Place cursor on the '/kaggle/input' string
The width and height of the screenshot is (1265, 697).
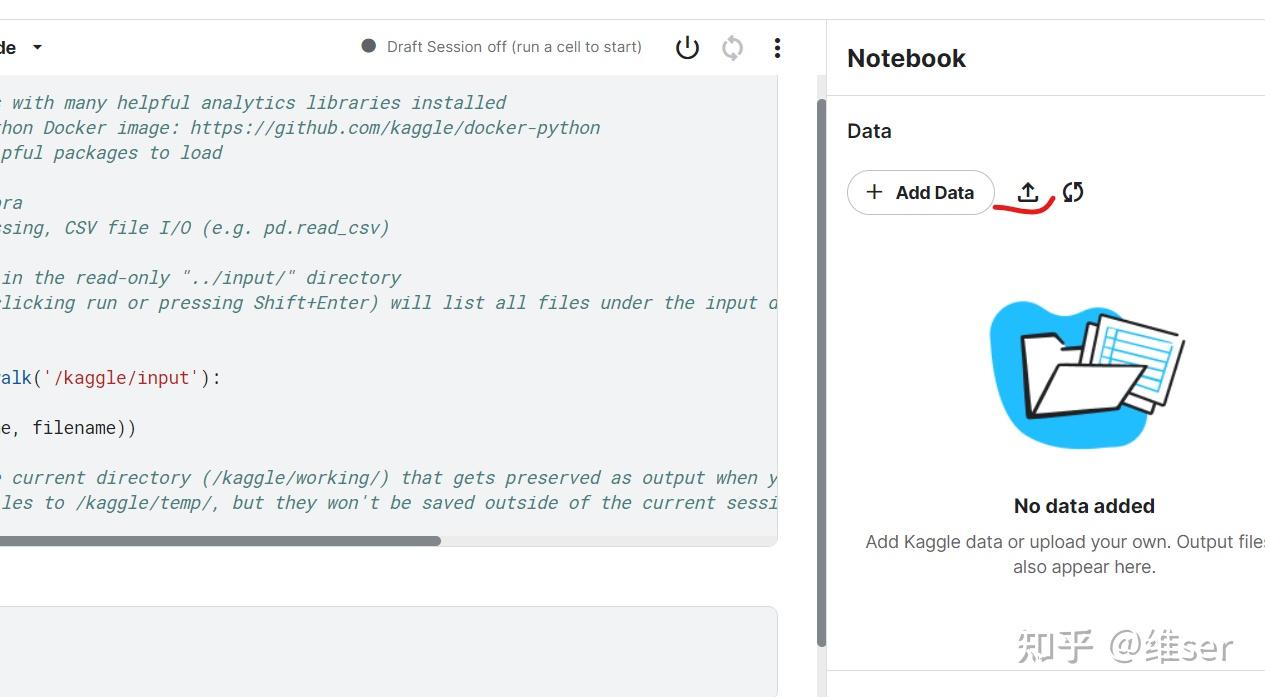(120, 378)
